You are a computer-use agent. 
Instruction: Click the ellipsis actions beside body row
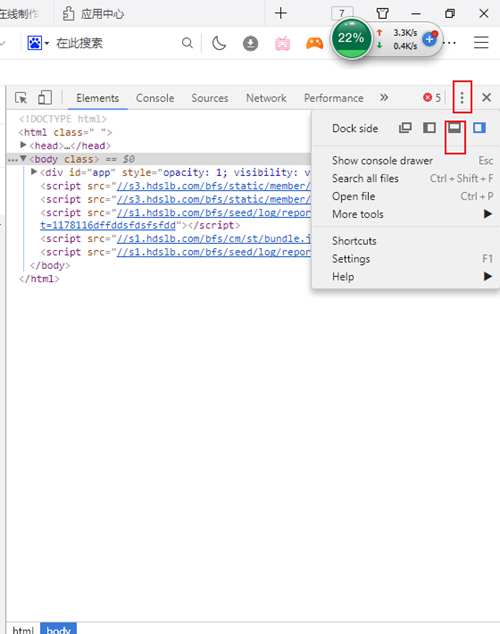point(12,159)
